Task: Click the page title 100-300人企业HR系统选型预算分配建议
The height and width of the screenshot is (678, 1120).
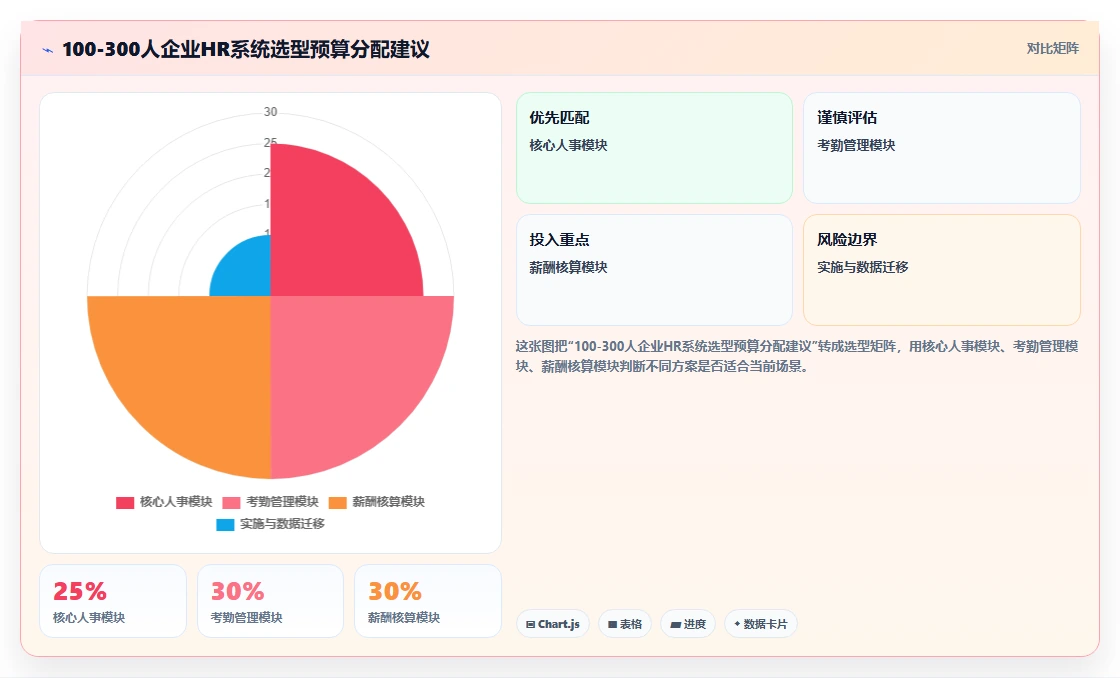Action: coord(246,49)
